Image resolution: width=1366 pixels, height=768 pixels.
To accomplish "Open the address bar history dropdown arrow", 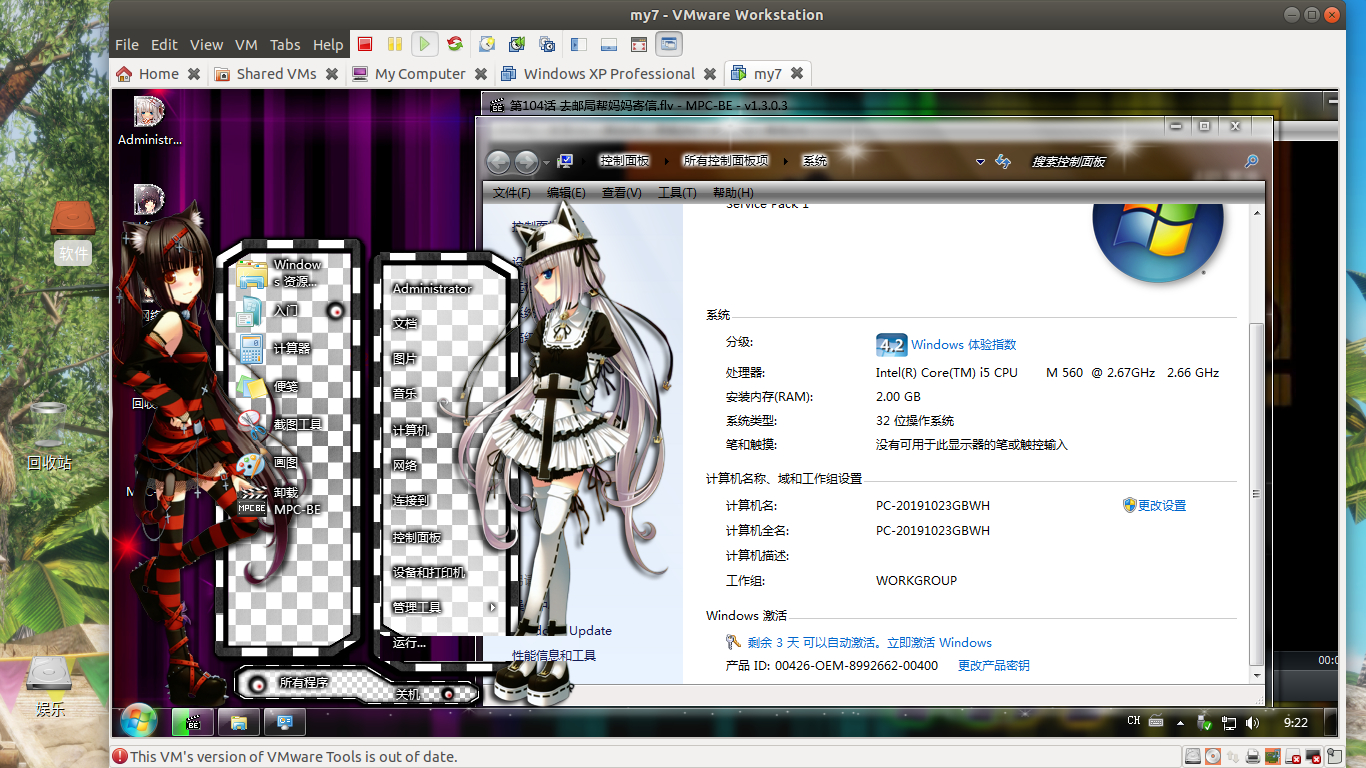I will pyautogui.click(x=981, y=161).
